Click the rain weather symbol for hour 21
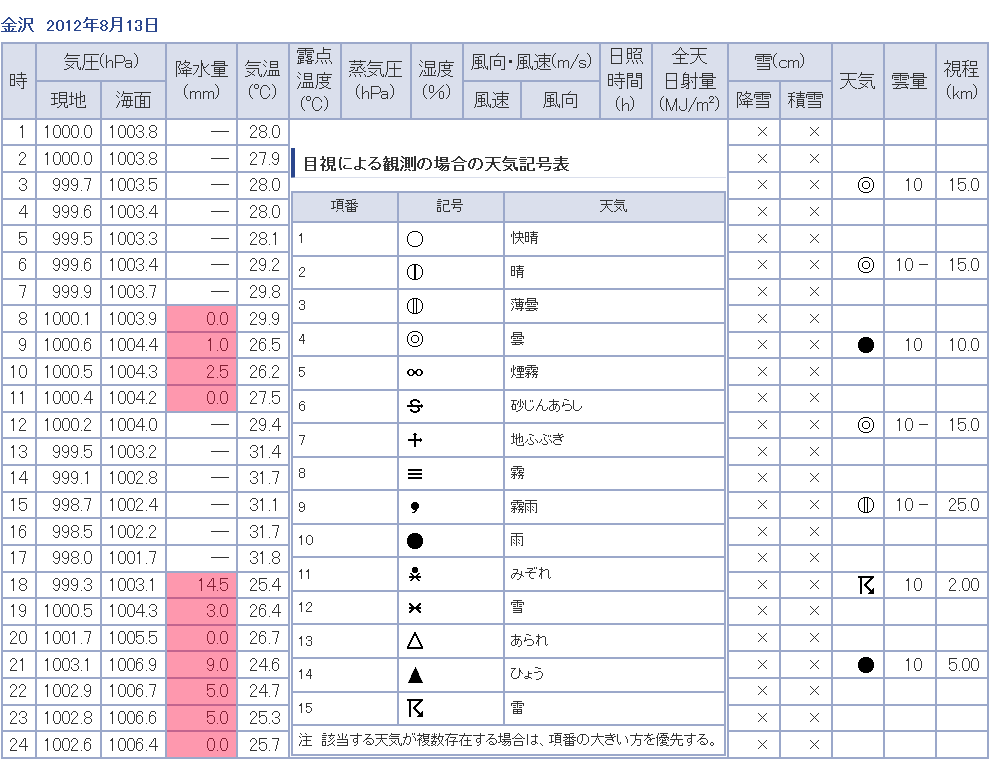Viewport: 990px width, 760px height. (x=866, y=665)
